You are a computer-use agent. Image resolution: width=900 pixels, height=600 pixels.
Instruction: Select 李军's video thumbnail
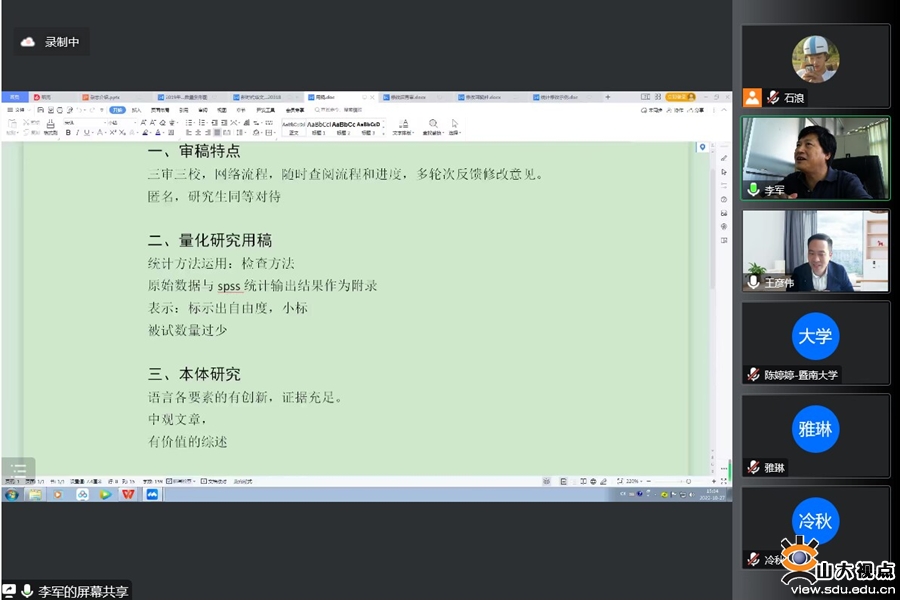tap(815, 158)
